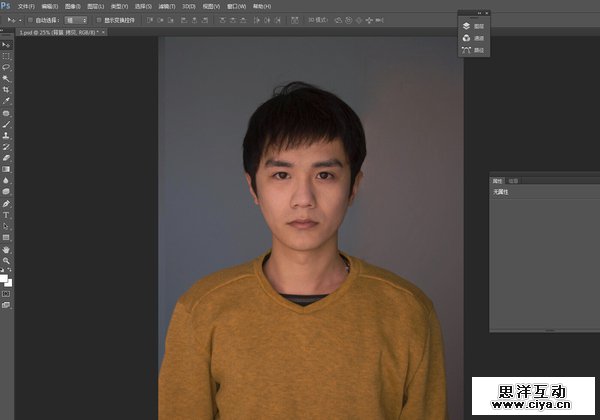This screenshot has height=420, width=600.
Task: Expand the Move tool preset picker arrow
Action: pyautogui.click(x=19, y=19)
